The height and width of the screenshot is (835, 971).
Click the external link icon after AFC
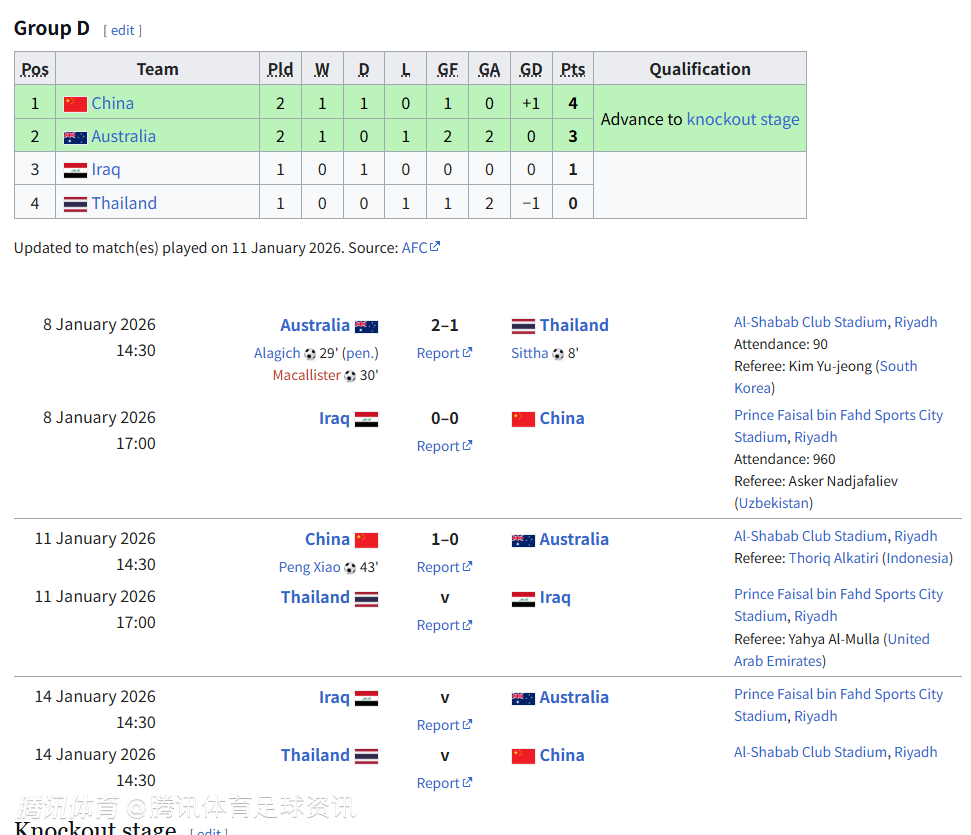(435, 247)
